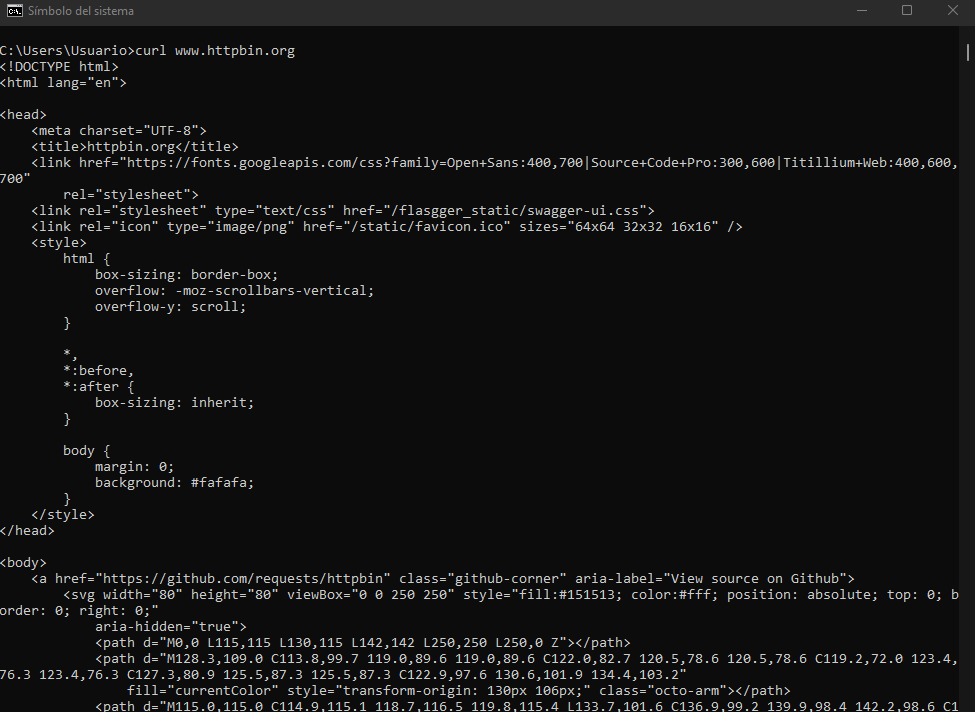Screen dimensions: 975x712
Task: Select the <body> opening tag line
Action: tap(23, 562)
